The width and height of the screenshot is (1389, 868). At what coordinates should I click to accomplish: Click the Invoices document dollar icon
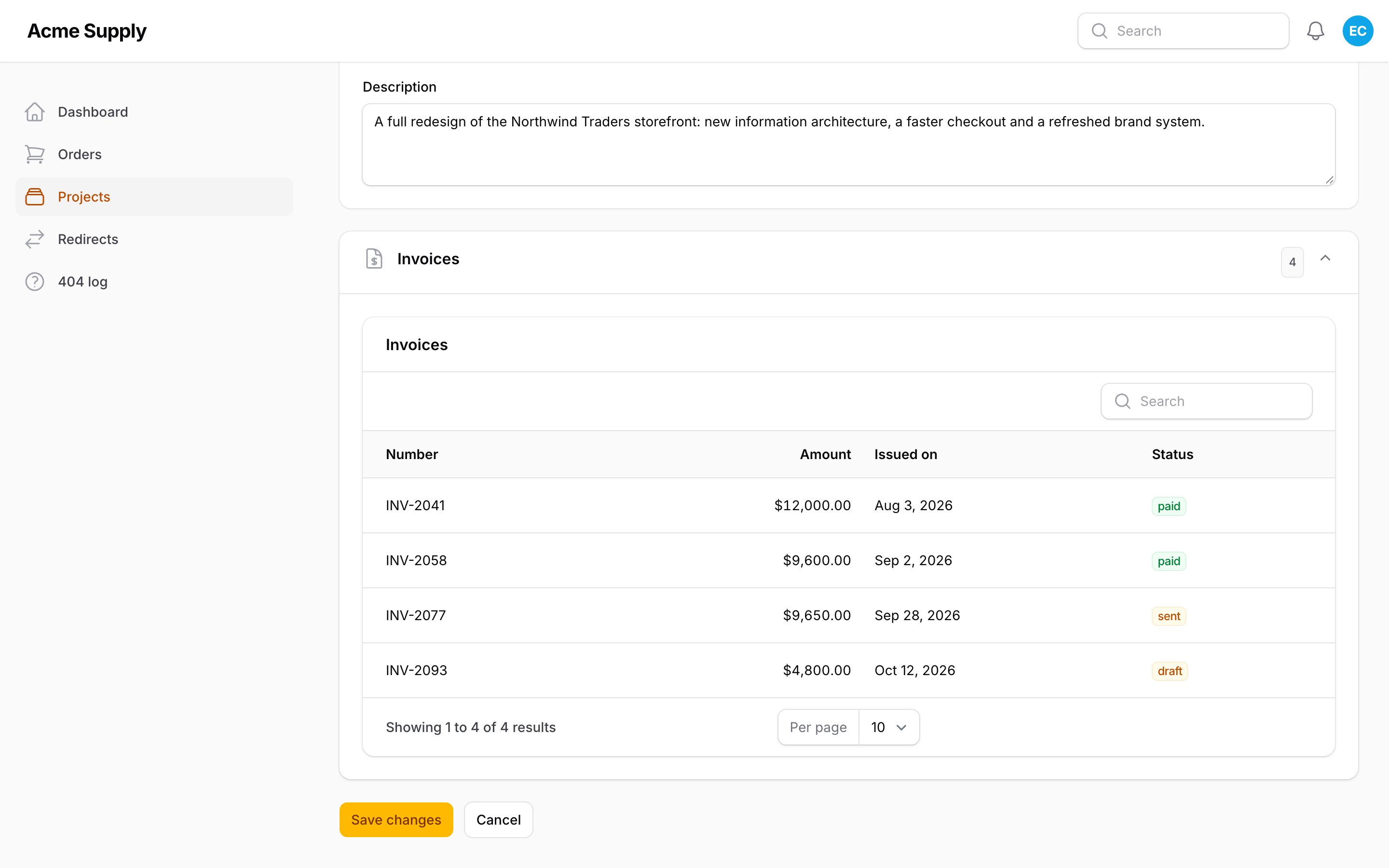[x=374, y=259]
